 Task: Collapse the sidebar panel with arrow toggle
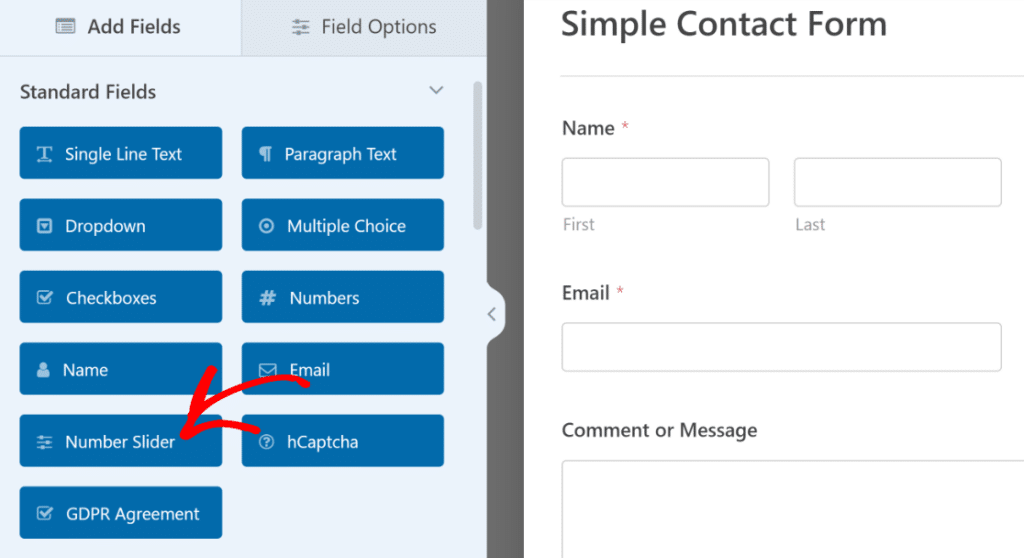(491, 314)
